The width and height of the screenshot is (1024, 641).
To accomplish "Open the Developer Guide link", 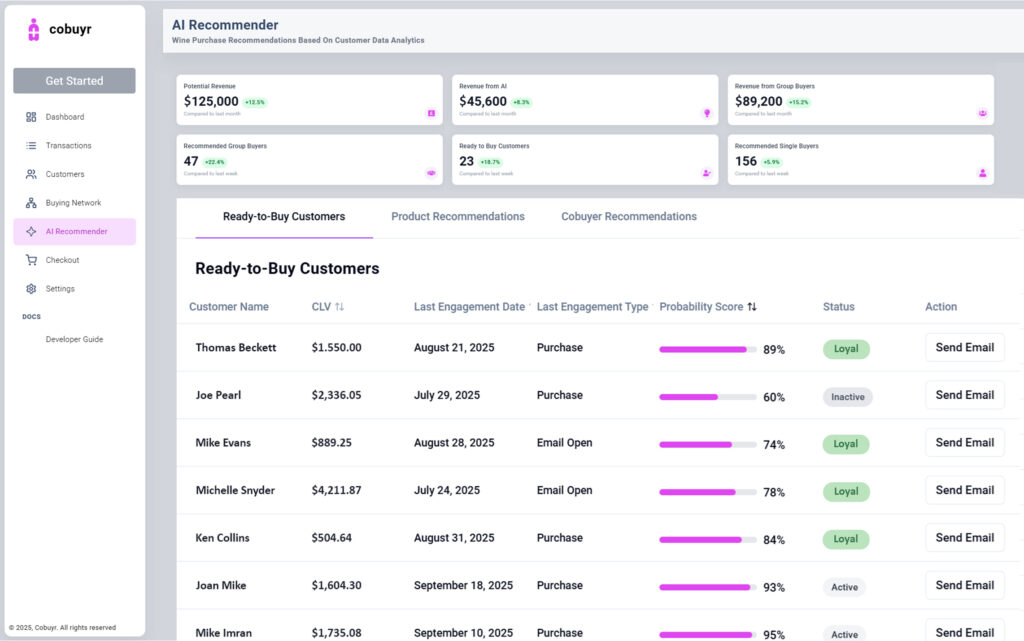I will pos(74,339).
